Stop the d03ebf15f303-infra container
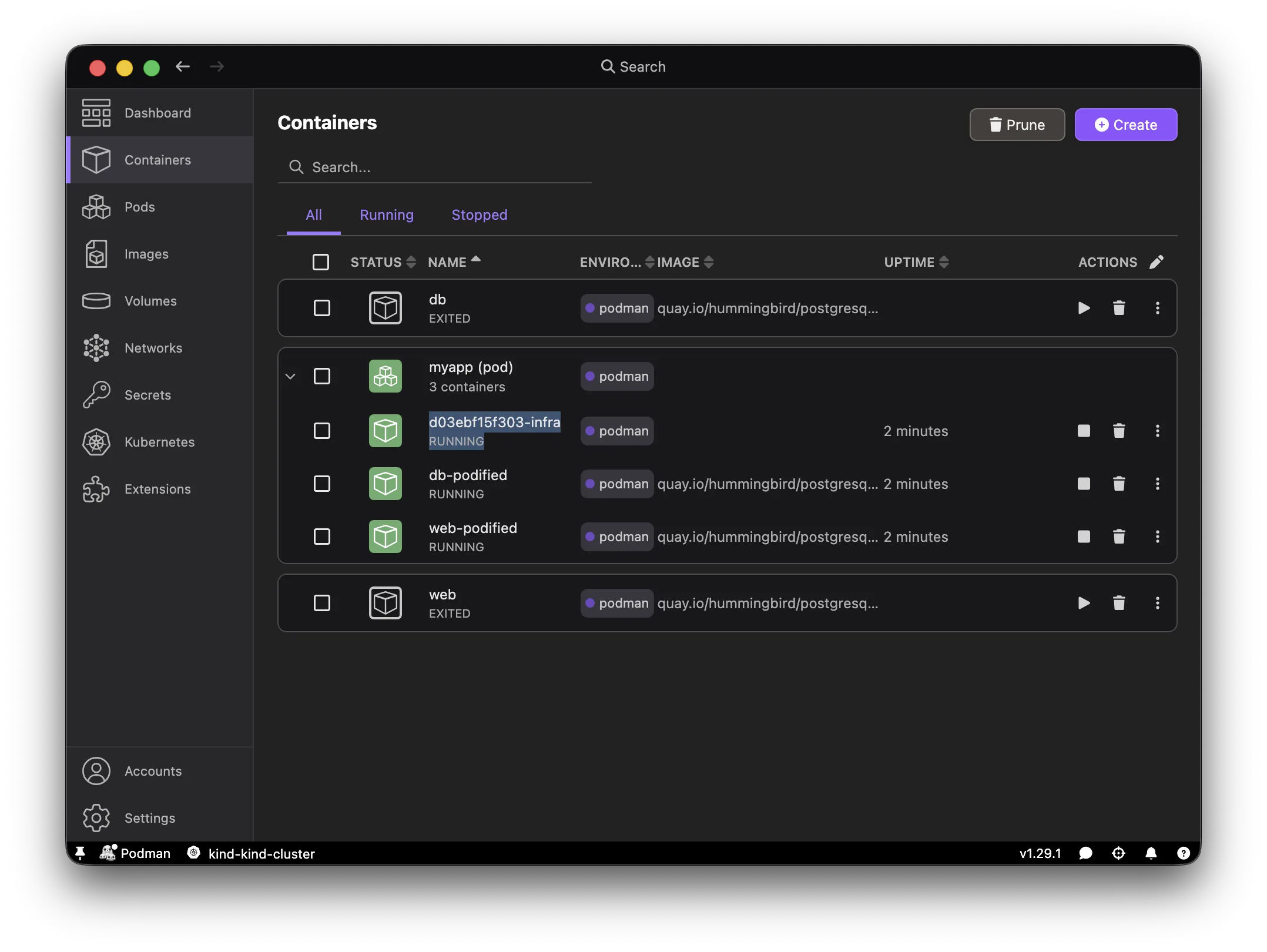 (x=1084, y=431)
